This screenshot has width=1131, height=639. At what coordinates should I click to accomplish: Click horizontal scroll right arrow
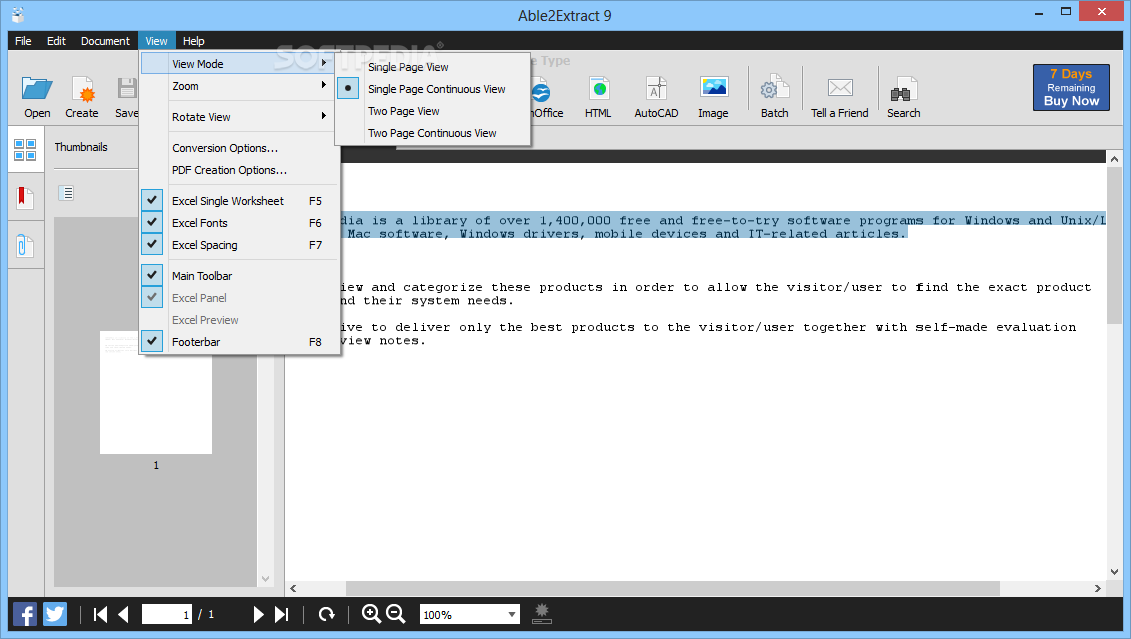(x=1098, y=589)
